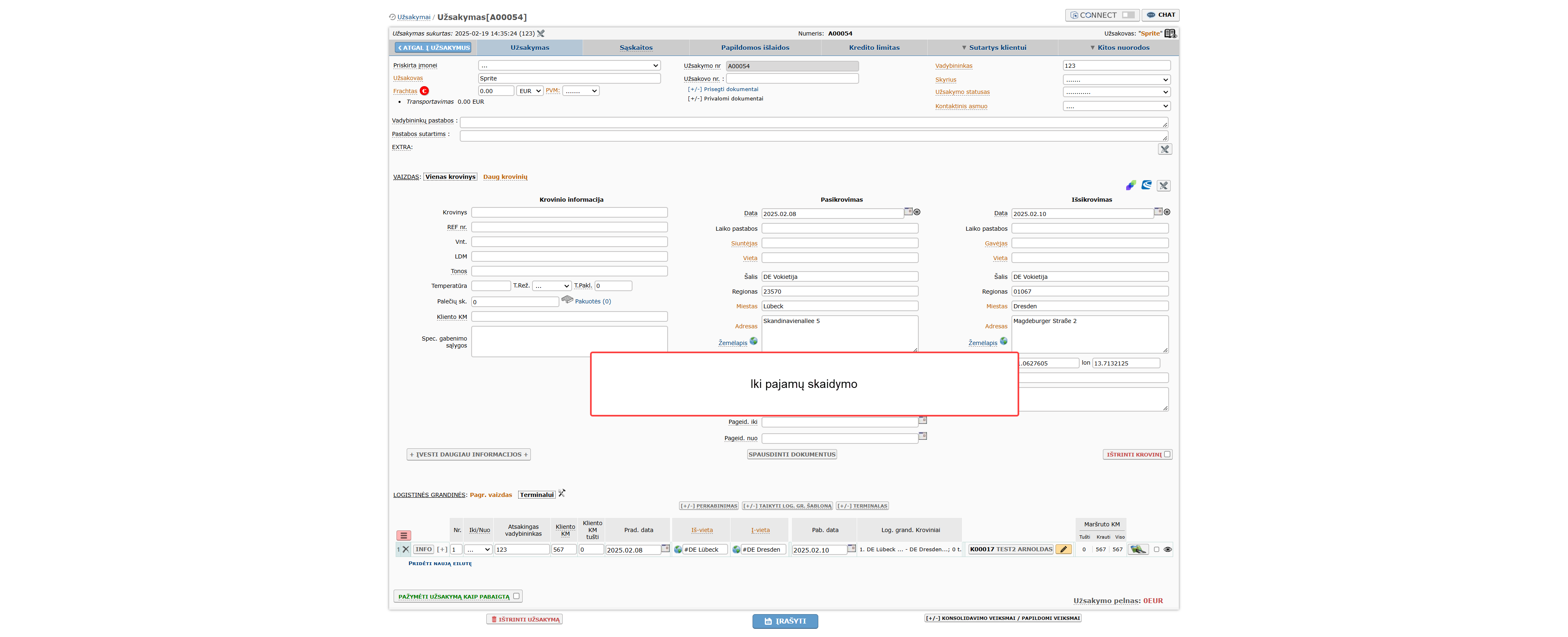Open the T.Rež. temperature mode dropdown

coord(552,285)
